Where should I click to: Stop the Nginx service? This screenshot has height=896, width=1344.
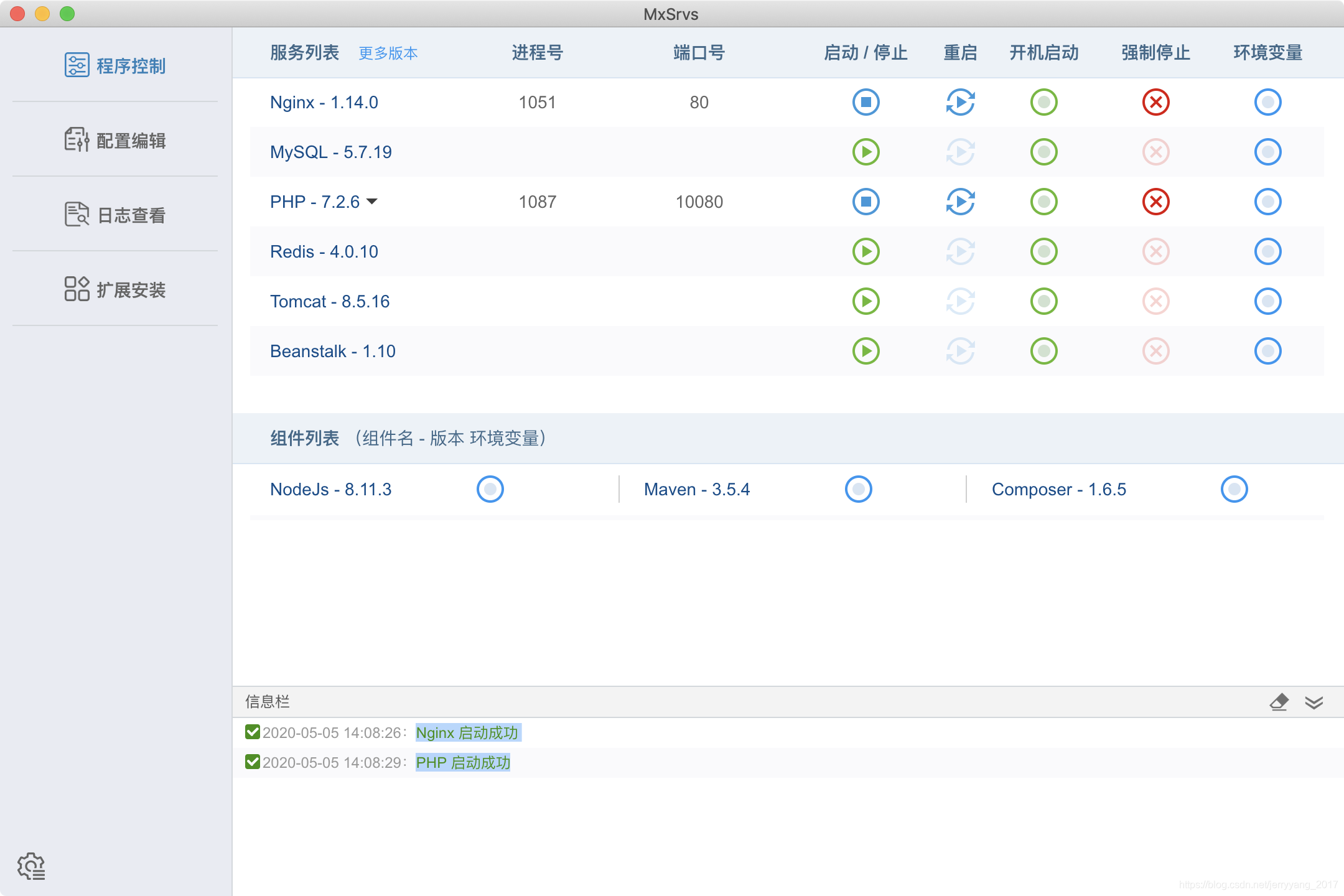click(x=866, y=102)
